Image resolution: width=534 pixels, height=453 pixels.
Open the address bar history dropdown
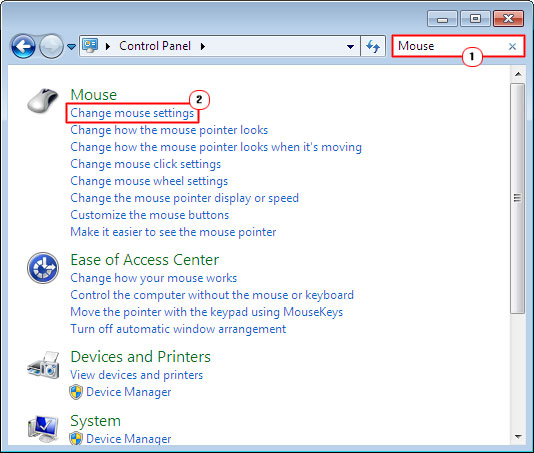(350, 46)
